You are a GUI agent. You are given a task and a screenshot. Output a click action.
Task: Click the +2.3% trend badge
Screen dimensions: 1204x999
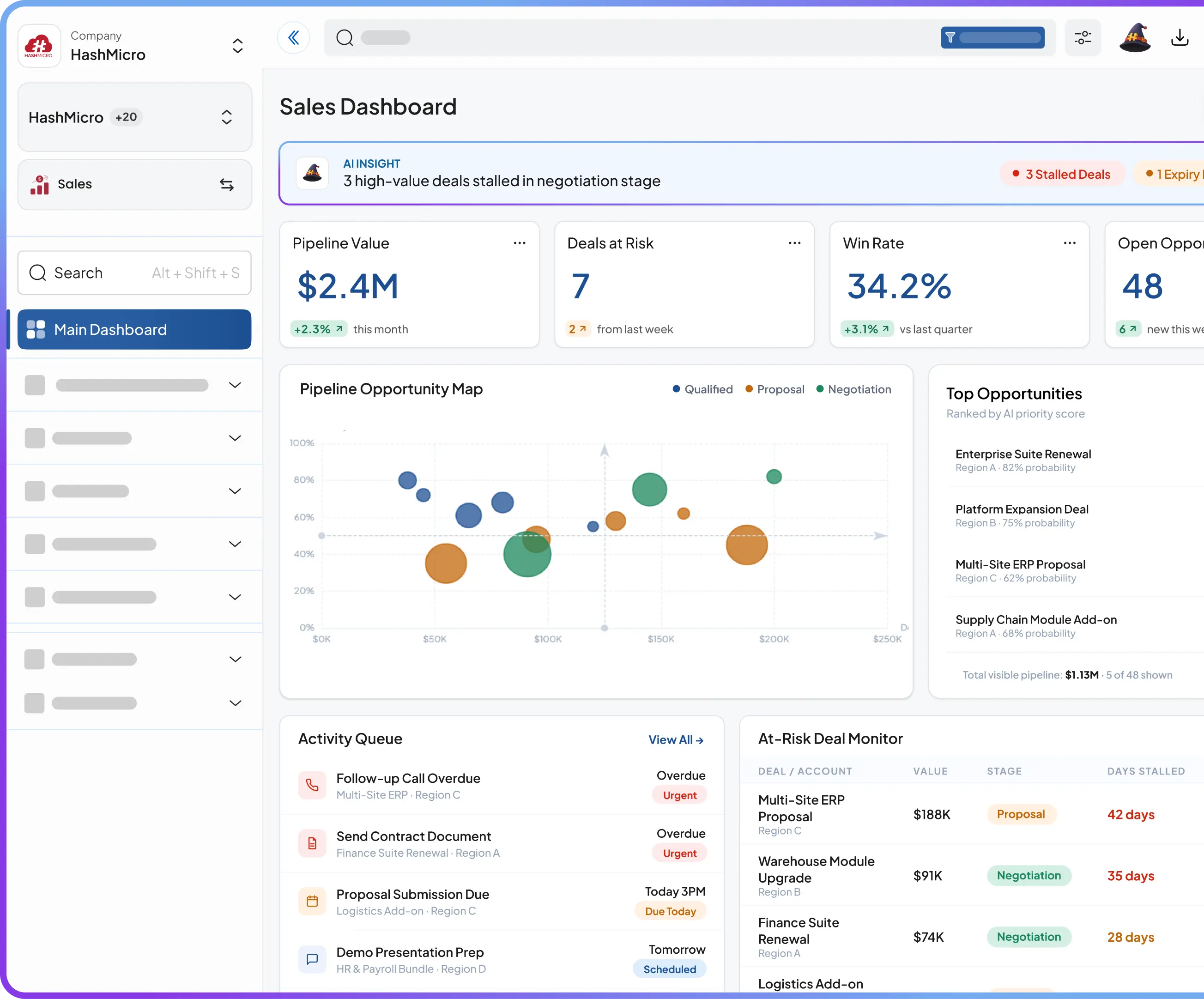[319, 329]
